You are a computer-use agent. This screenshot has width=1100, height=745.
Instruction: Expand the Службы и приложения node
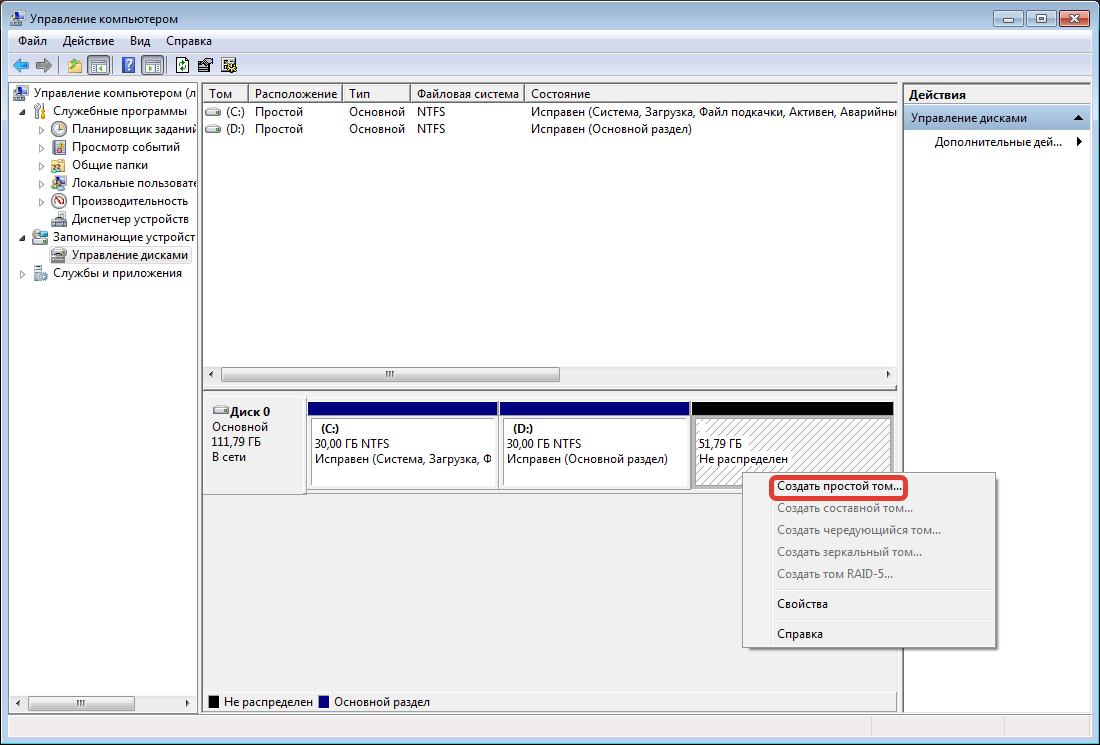pyautogui.click(x=23, y=274)
